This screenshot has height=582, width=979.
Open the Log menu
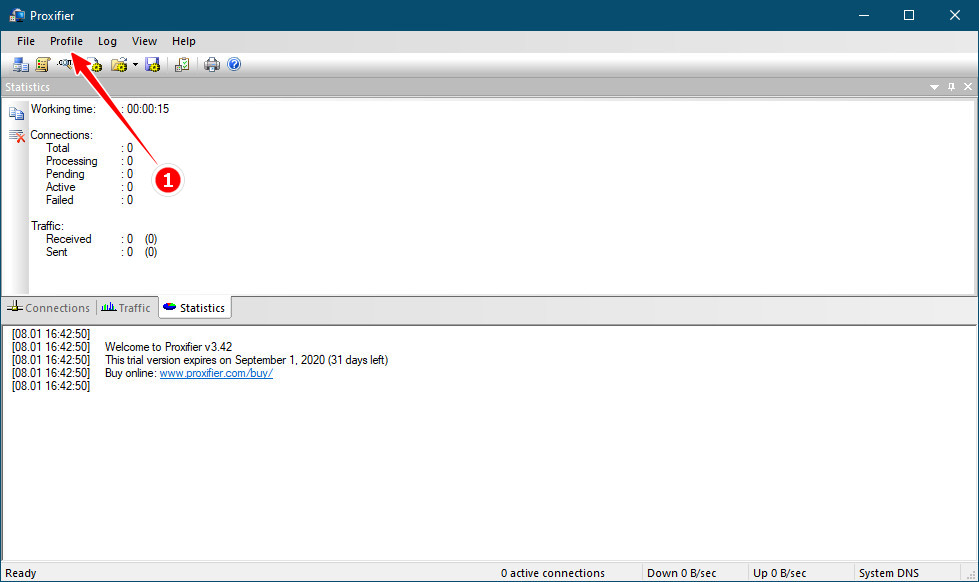point(107,41)
